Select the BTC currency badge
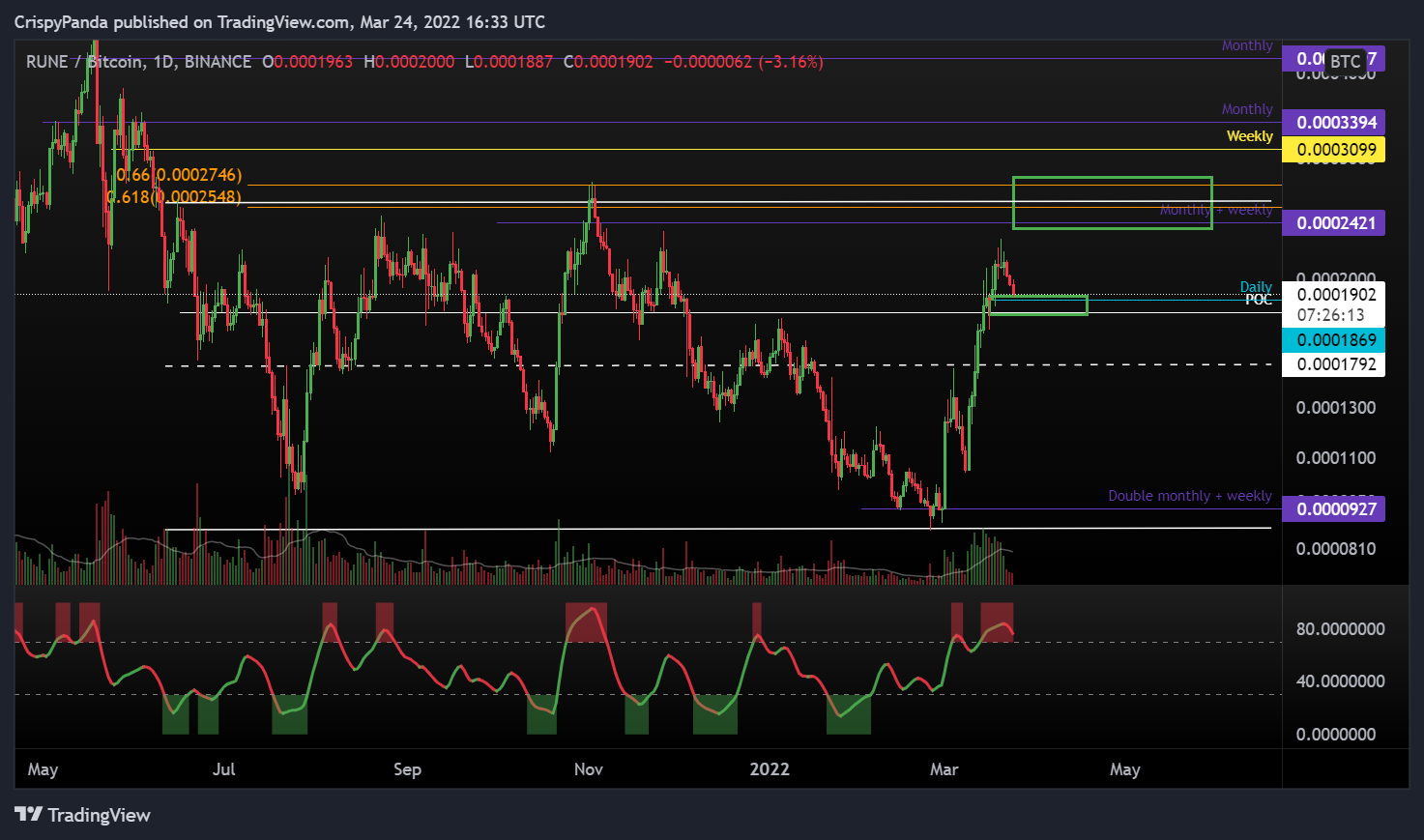Image resolution: width=1424 pixels, height=840 pixels. [1345, 61]
